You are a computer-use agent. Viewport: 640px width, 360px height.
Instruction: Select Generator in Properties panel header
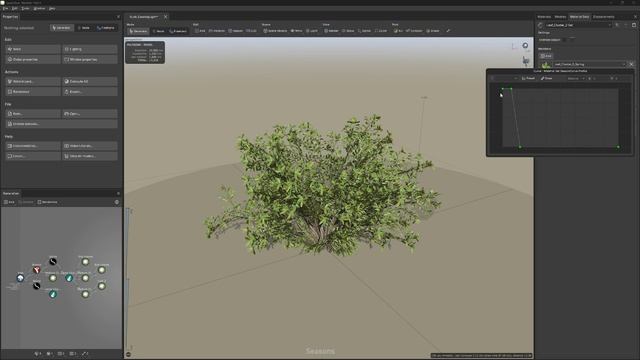(61, 28)
